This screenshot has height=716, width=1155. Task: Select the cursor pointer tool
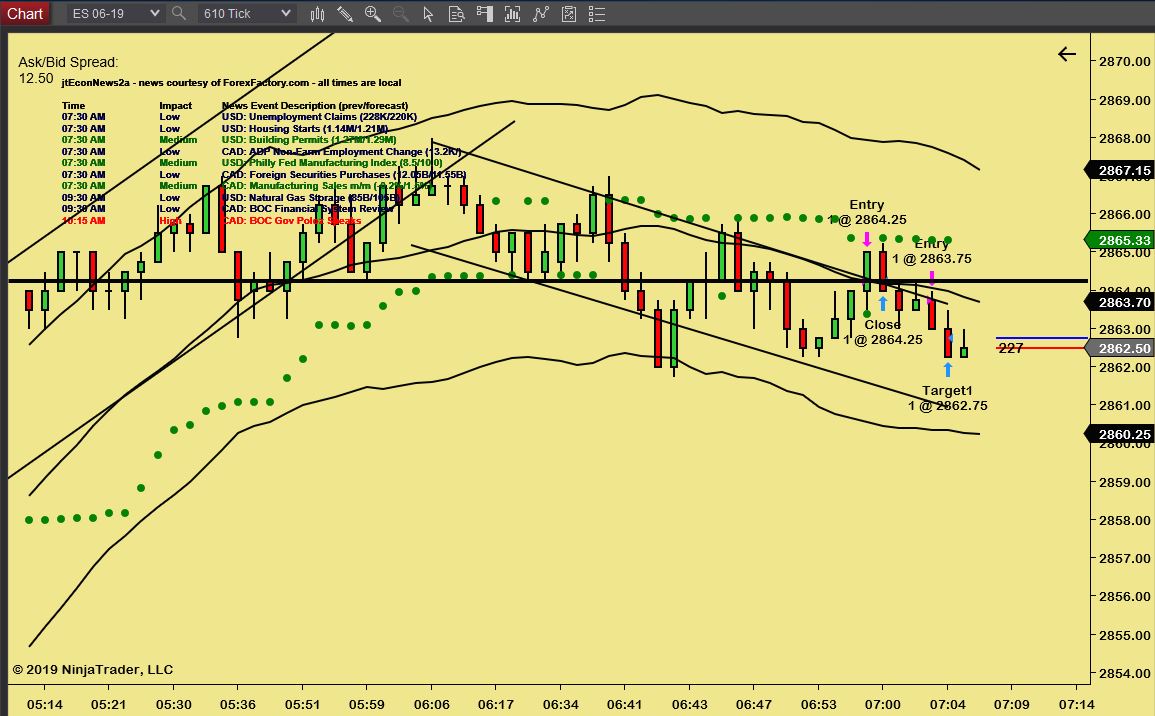(x=428, y=13)
